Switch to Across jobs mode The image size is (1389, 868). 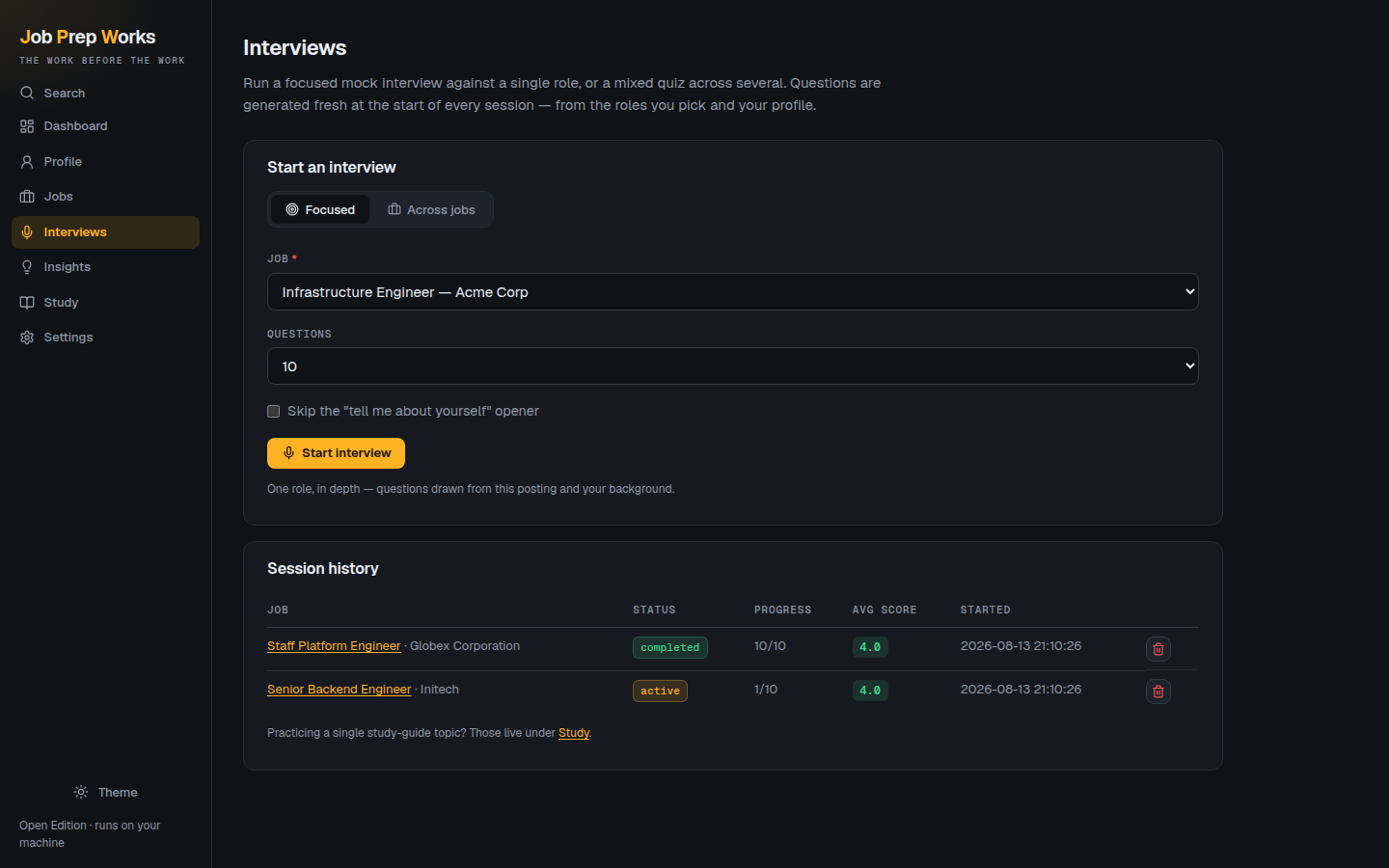pos(431,209)
